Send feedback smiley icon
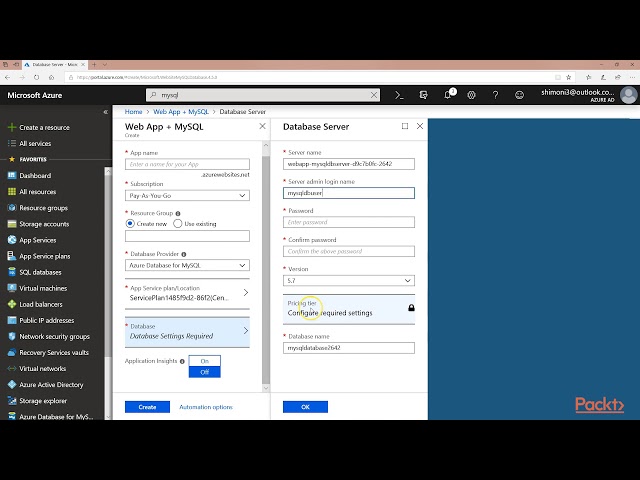This screenshot has width=640, height=480. pos(519,95)
